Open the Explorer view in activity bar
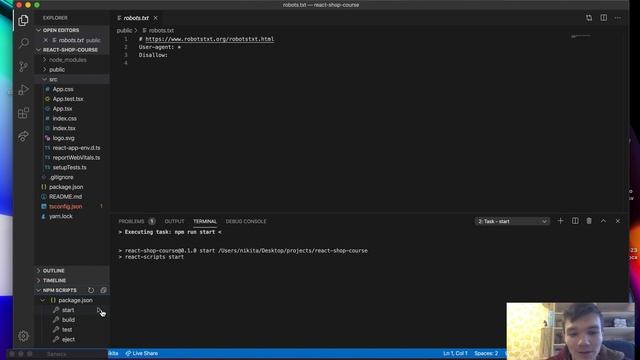Viewport: 640px width, 360px height. coord(23,20)
